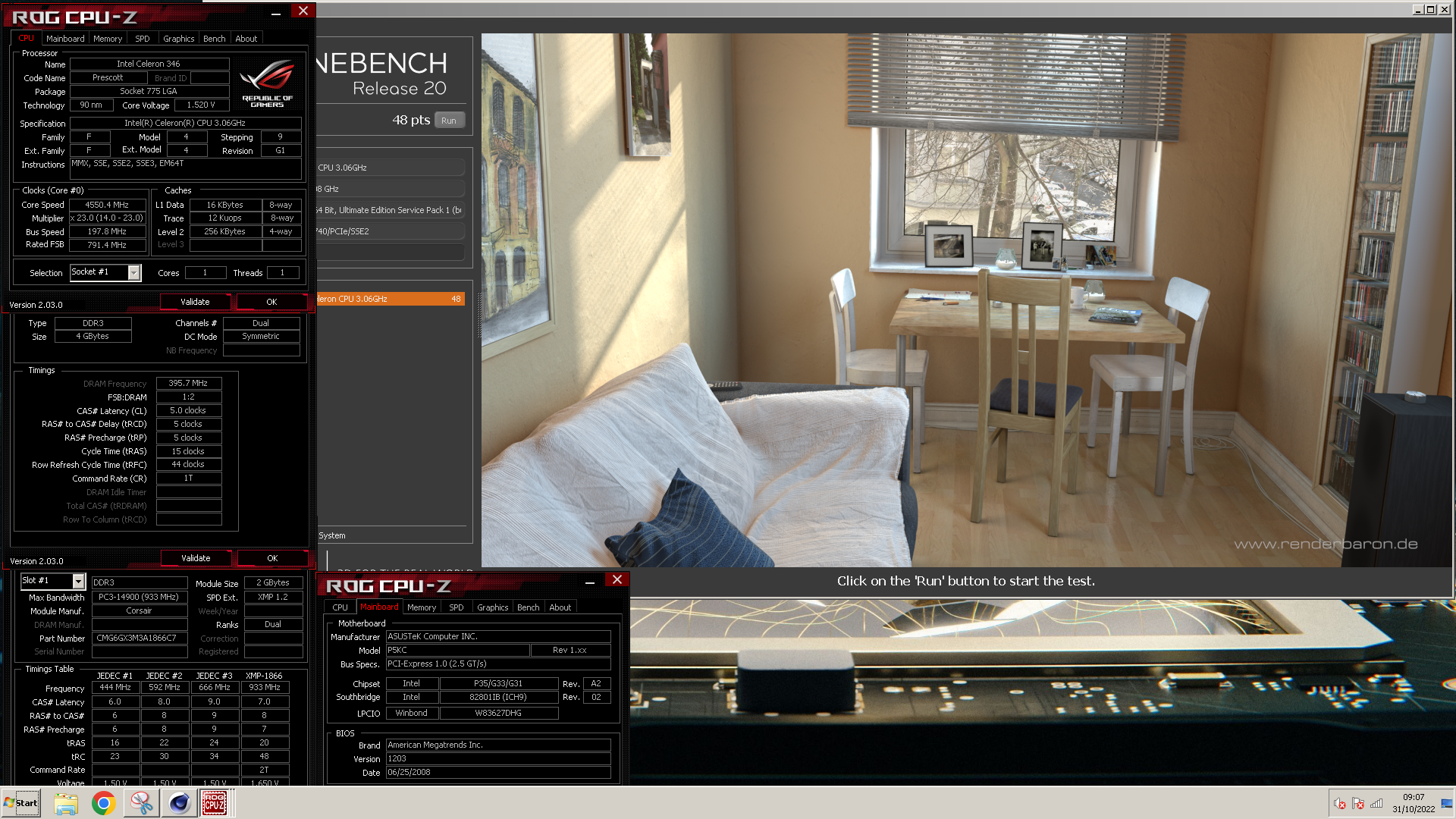Open Bench tab in bottom CPU-Z window

pyautogui.click(x=529, y=607)
